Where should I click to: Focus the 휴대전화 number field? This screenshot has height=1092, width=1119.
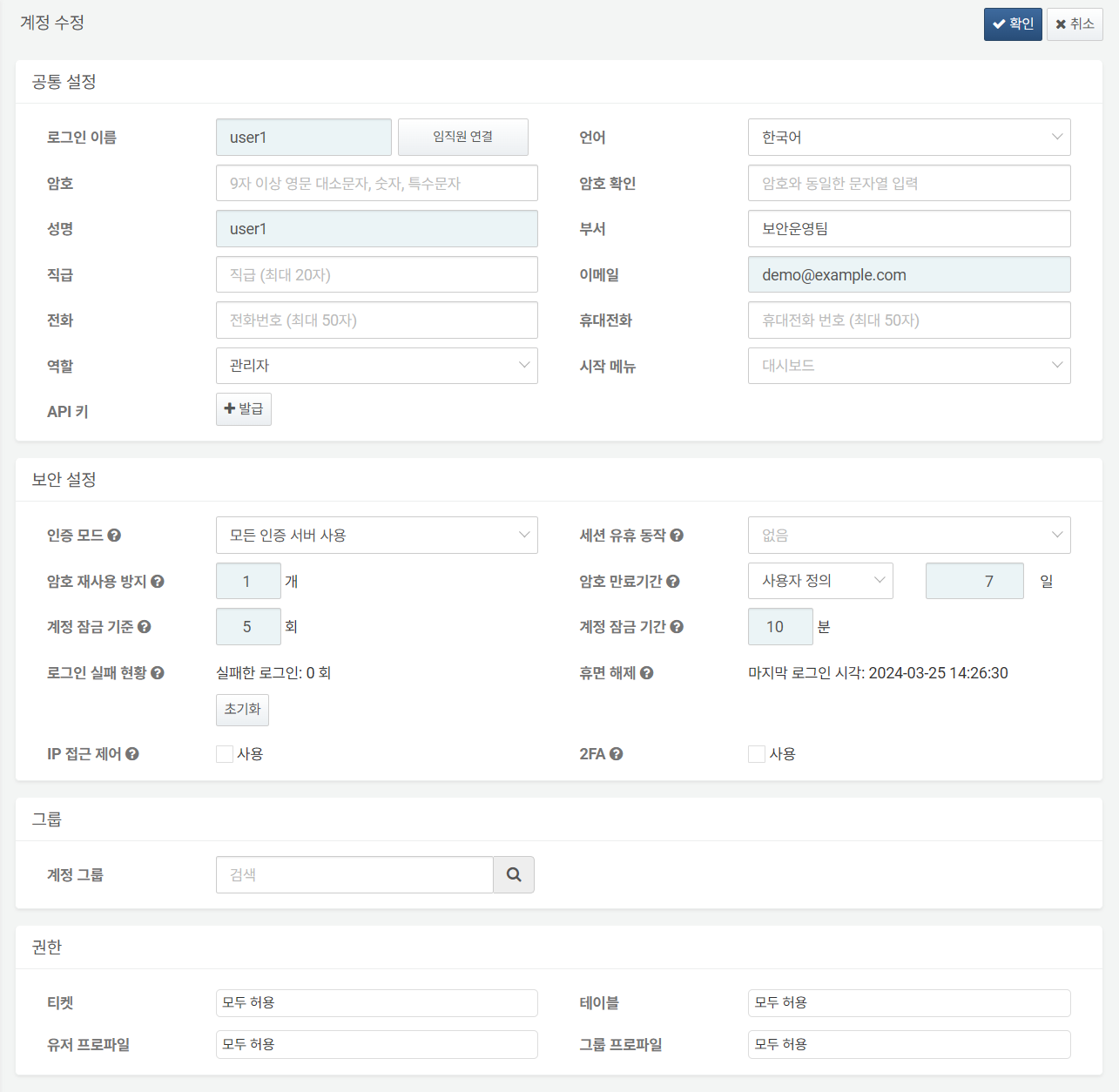(909, 320)
